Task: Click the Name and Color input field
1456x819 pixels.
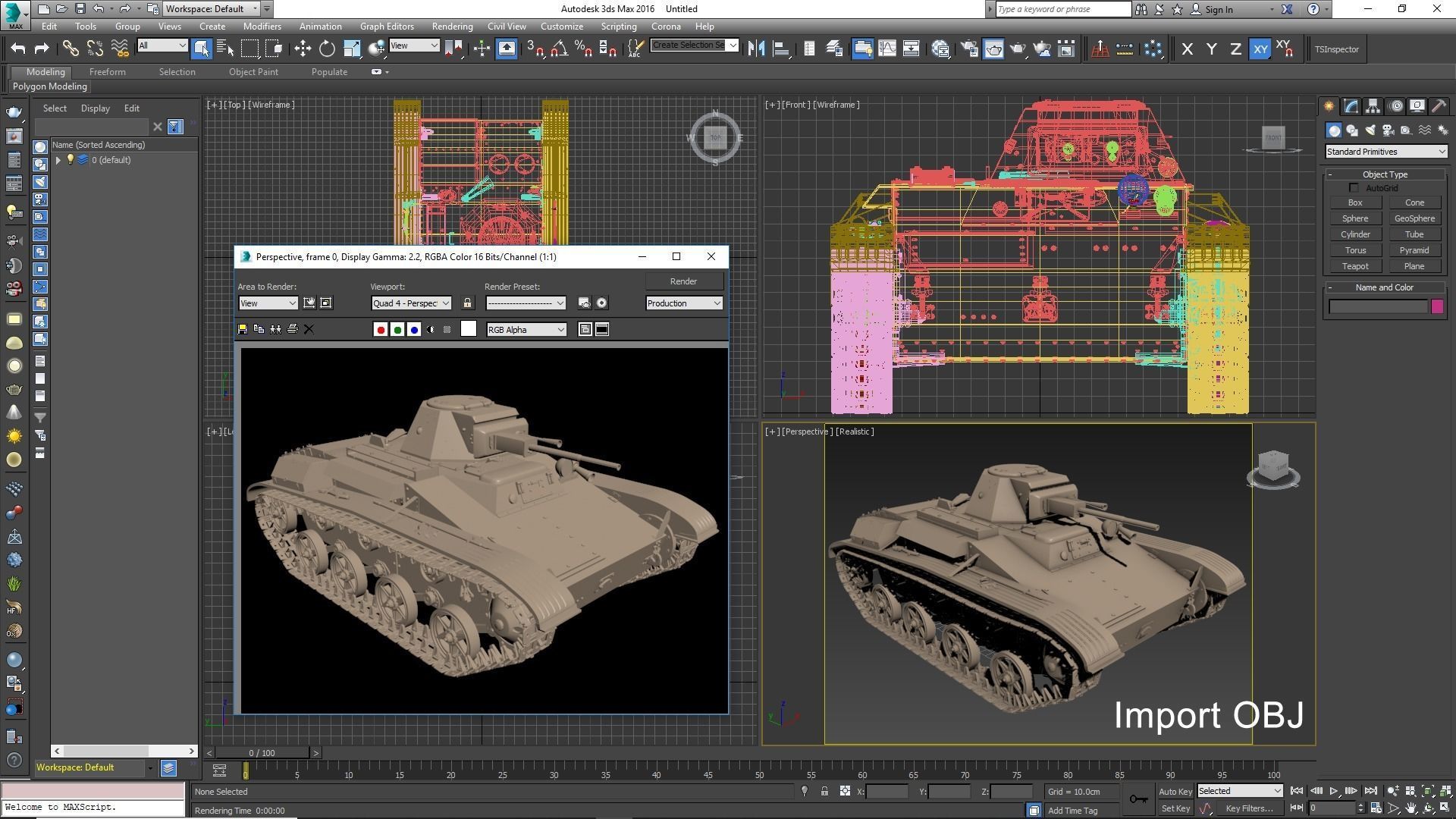Action: pos(1378,306)
